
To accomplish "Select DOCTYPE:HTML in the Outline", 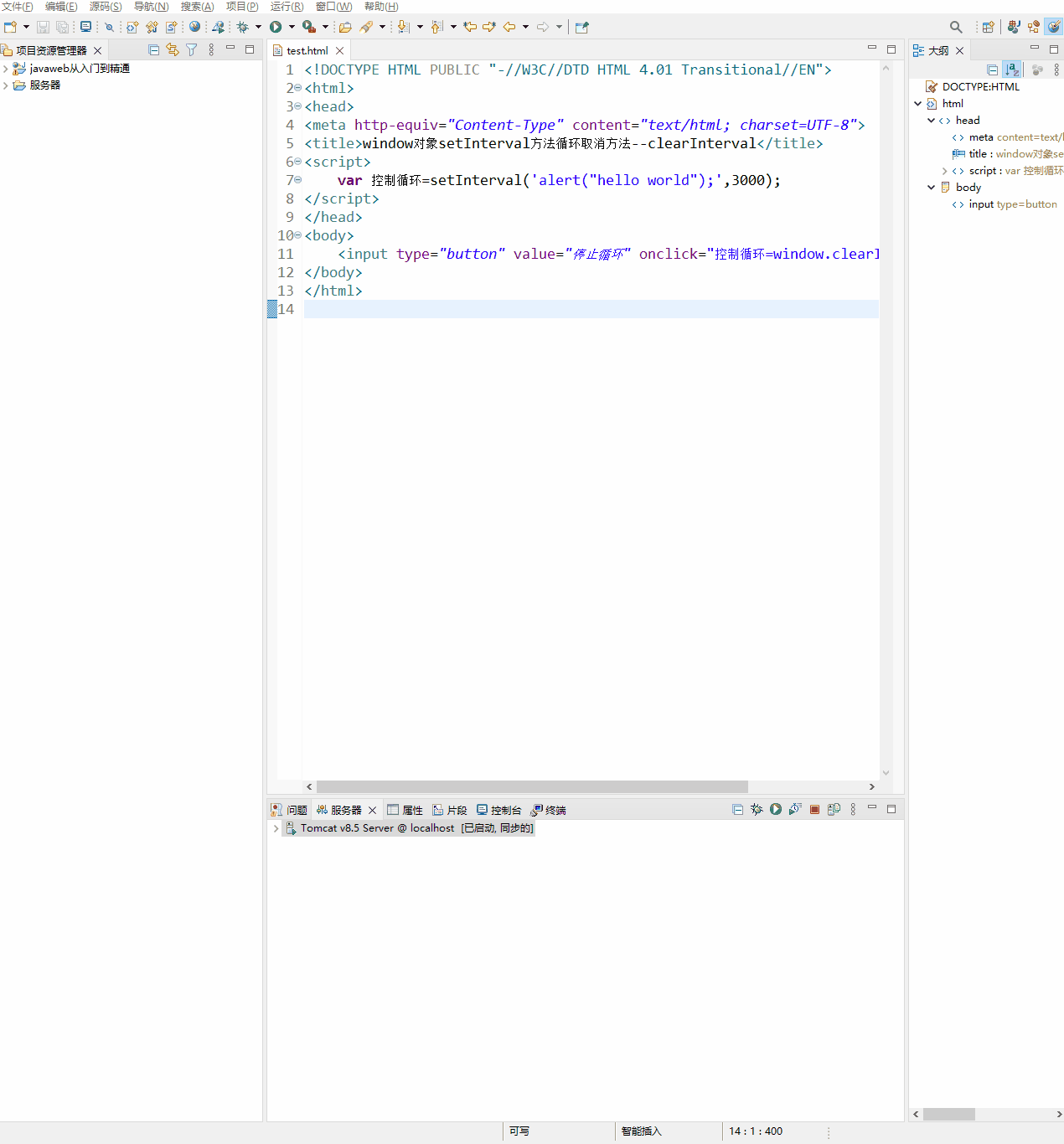I will click(x=973, y=87).
